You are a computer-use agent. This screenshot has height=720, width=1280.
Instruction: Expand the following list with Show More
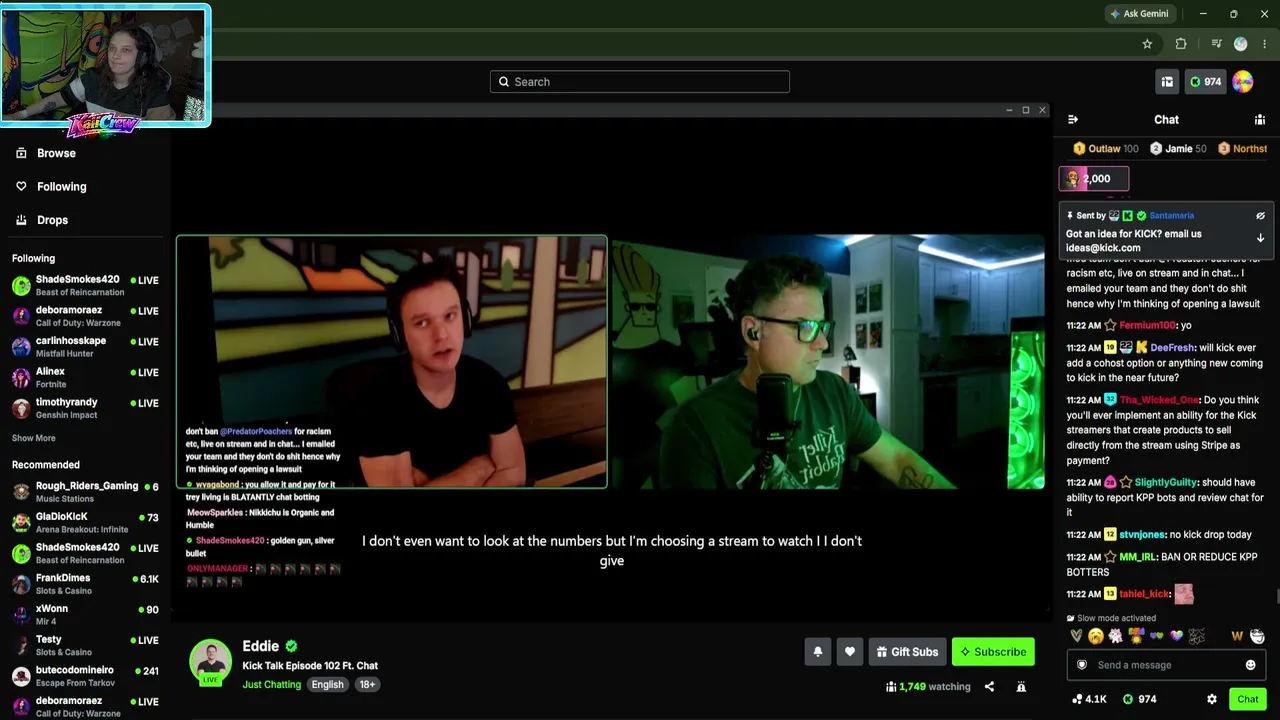(x=34, y=438)
